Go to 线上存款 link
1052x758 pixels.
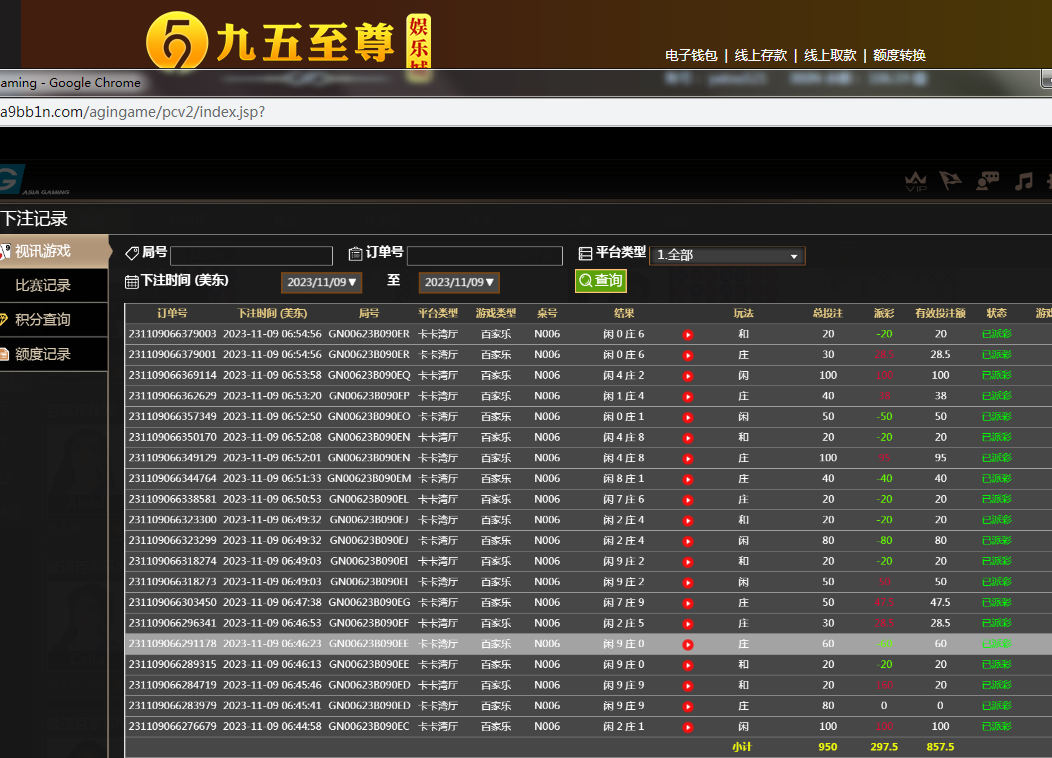click(x=760, y=55)
